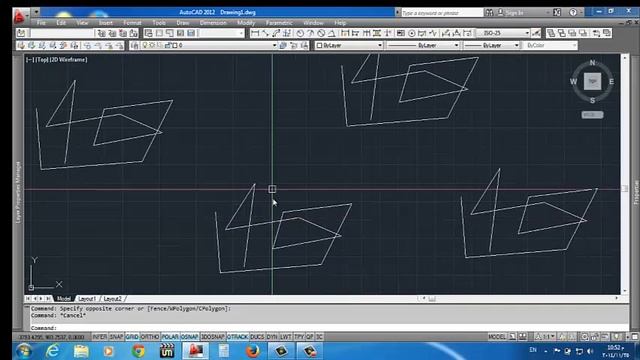Click the ViewCube Top face
The width and height of the screenshot is (640, 360).
pos(592,81)
